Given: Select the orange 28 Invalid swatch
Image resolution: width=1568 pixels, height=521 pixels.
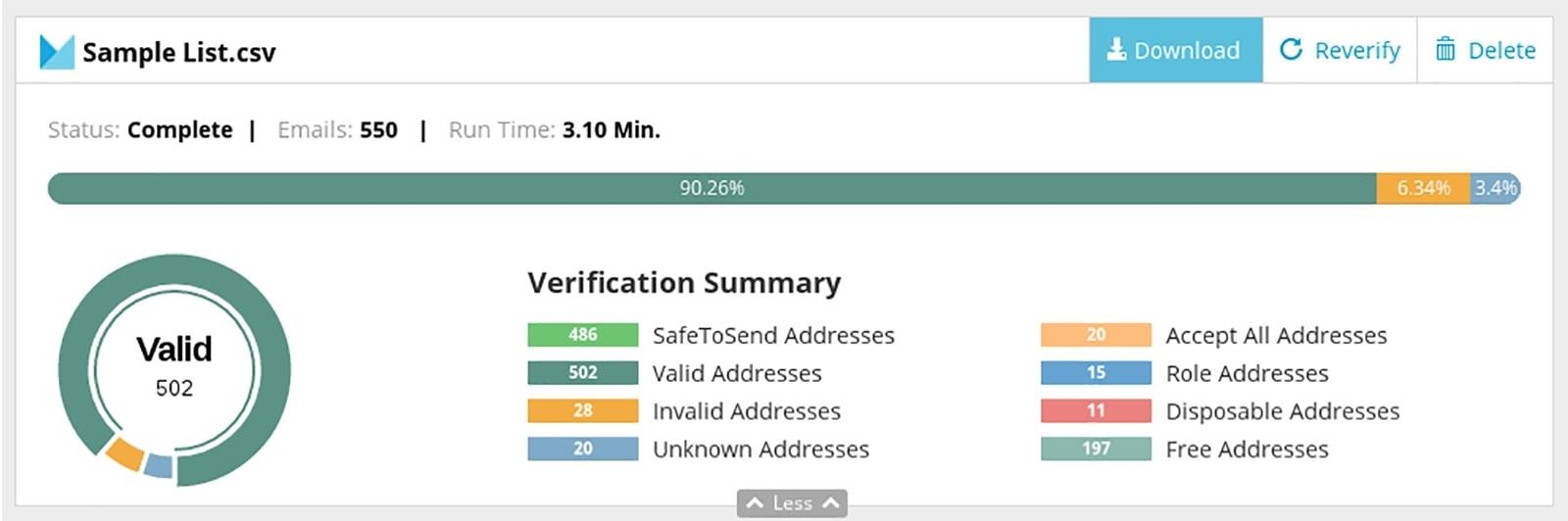Looking at the screenshot, I should coord(582,410).
